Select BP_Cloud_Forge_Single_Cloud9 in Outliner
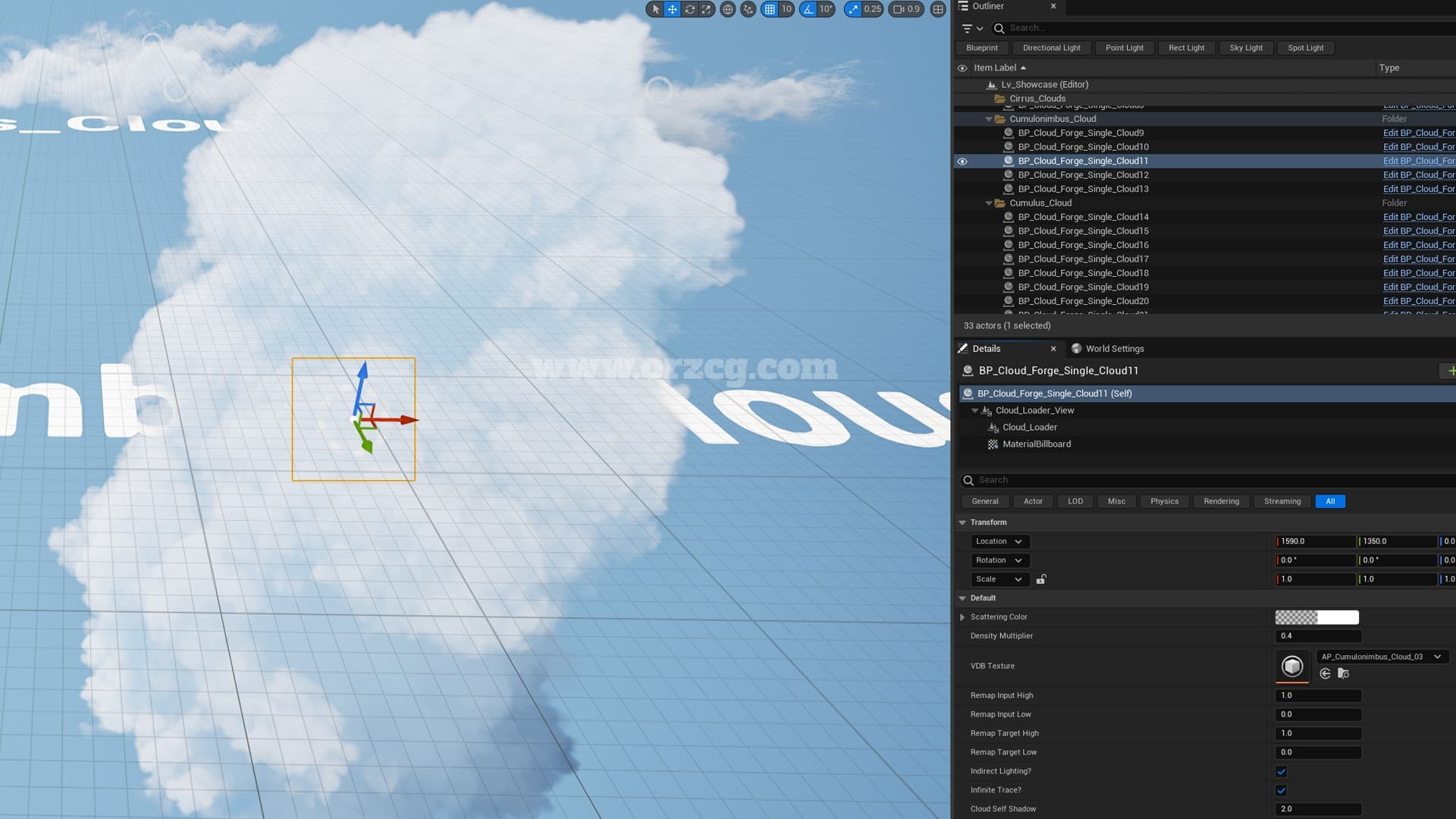 coord(1081,133)
